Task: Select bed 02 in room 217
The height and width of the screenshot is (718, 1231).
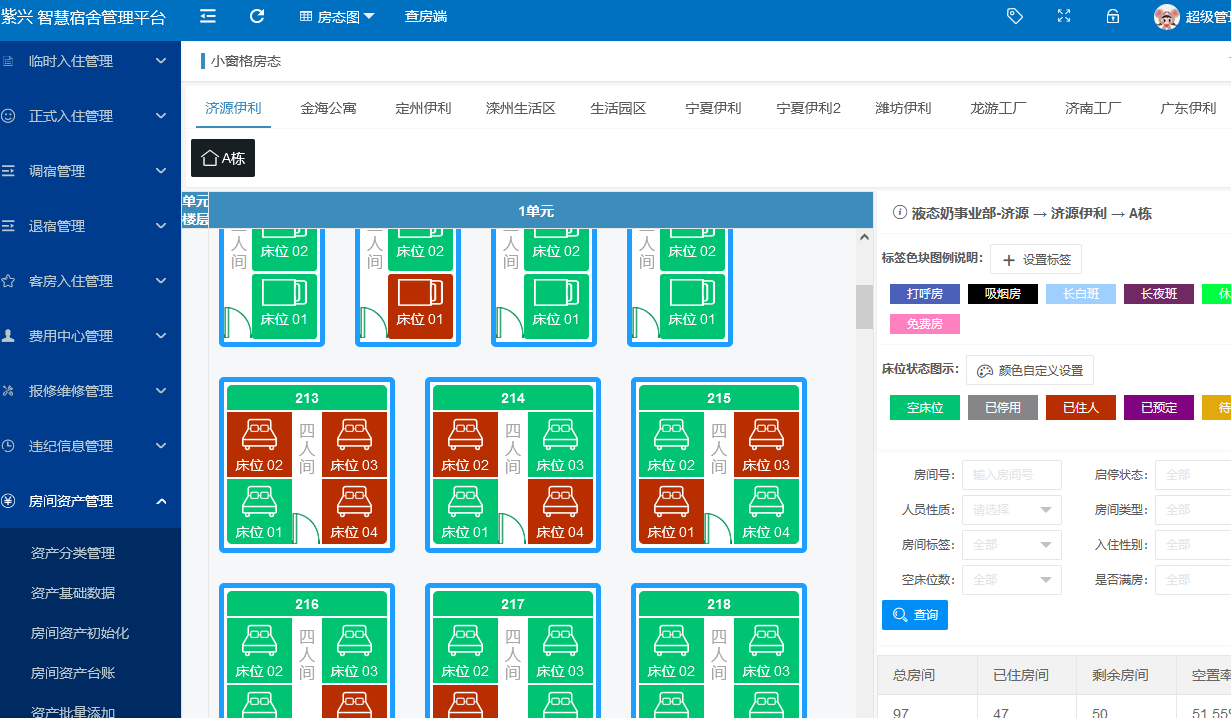Action: click(465, 650)
